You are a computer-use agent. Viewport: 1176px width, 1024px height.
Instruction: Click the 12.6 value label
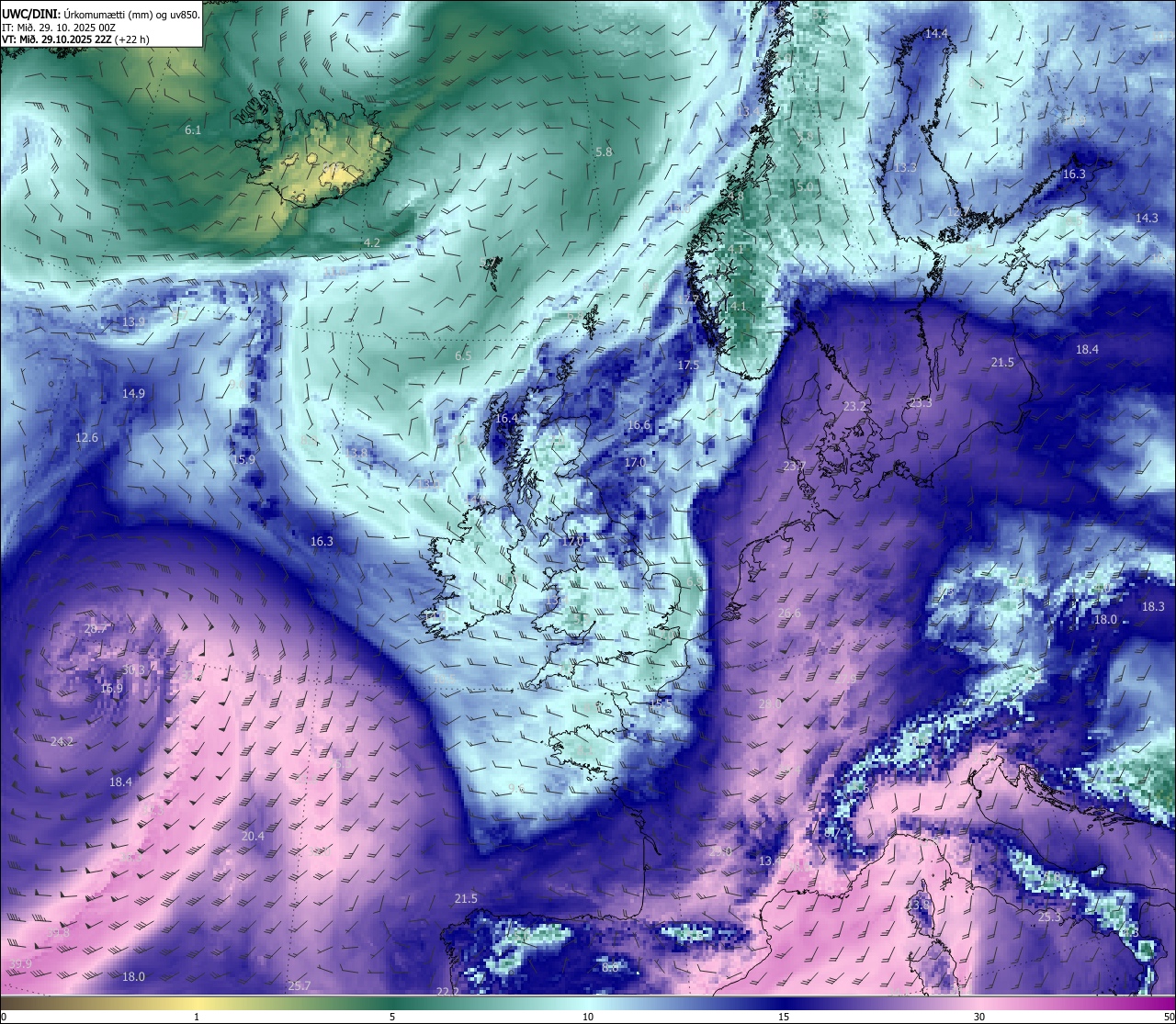87,437
